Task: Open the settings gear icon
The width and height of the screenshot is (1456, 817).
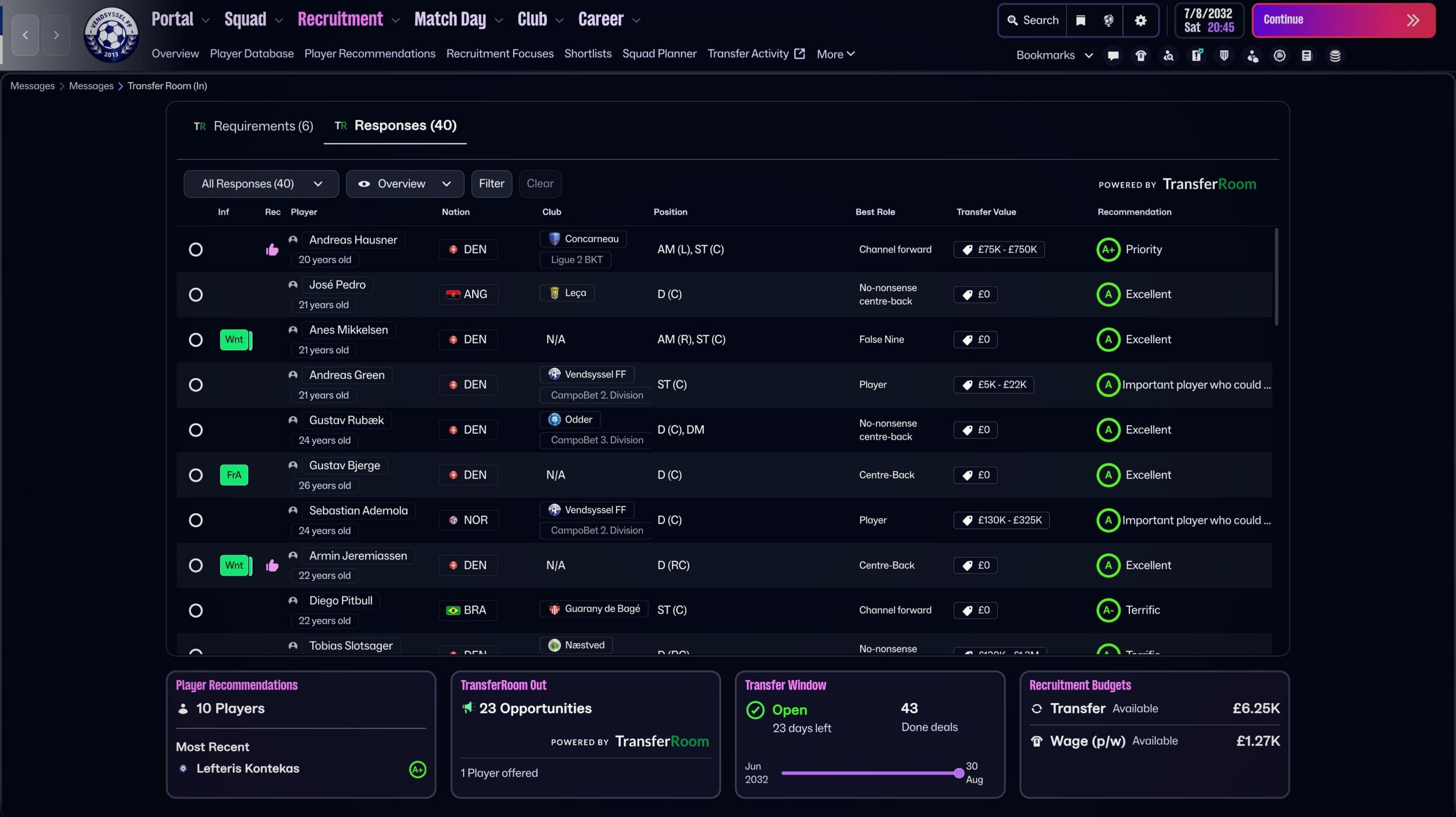Action: click(1140, 20)
